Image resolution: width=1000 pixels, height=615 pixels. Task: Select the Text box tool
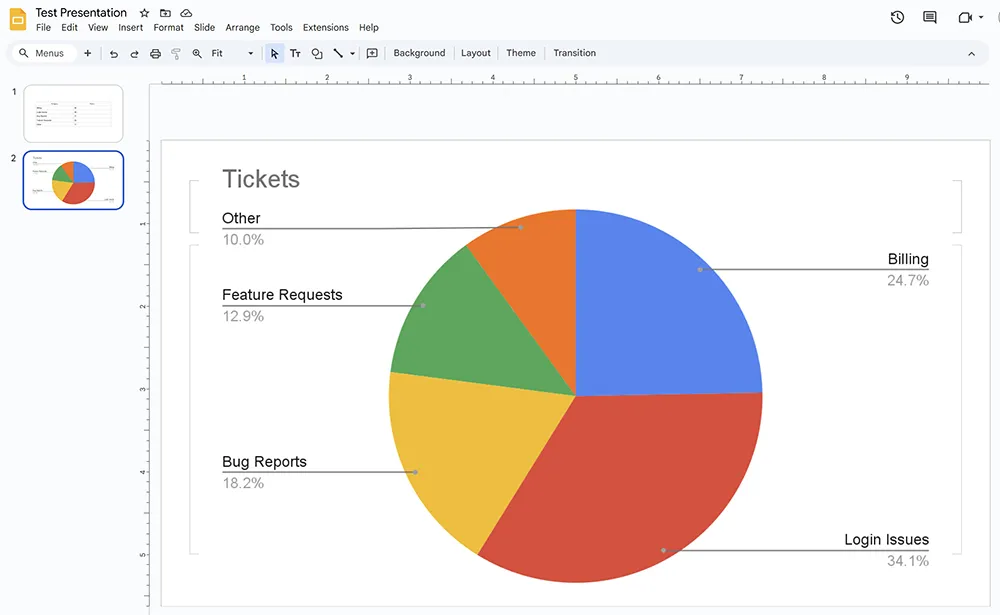[295, 53]
